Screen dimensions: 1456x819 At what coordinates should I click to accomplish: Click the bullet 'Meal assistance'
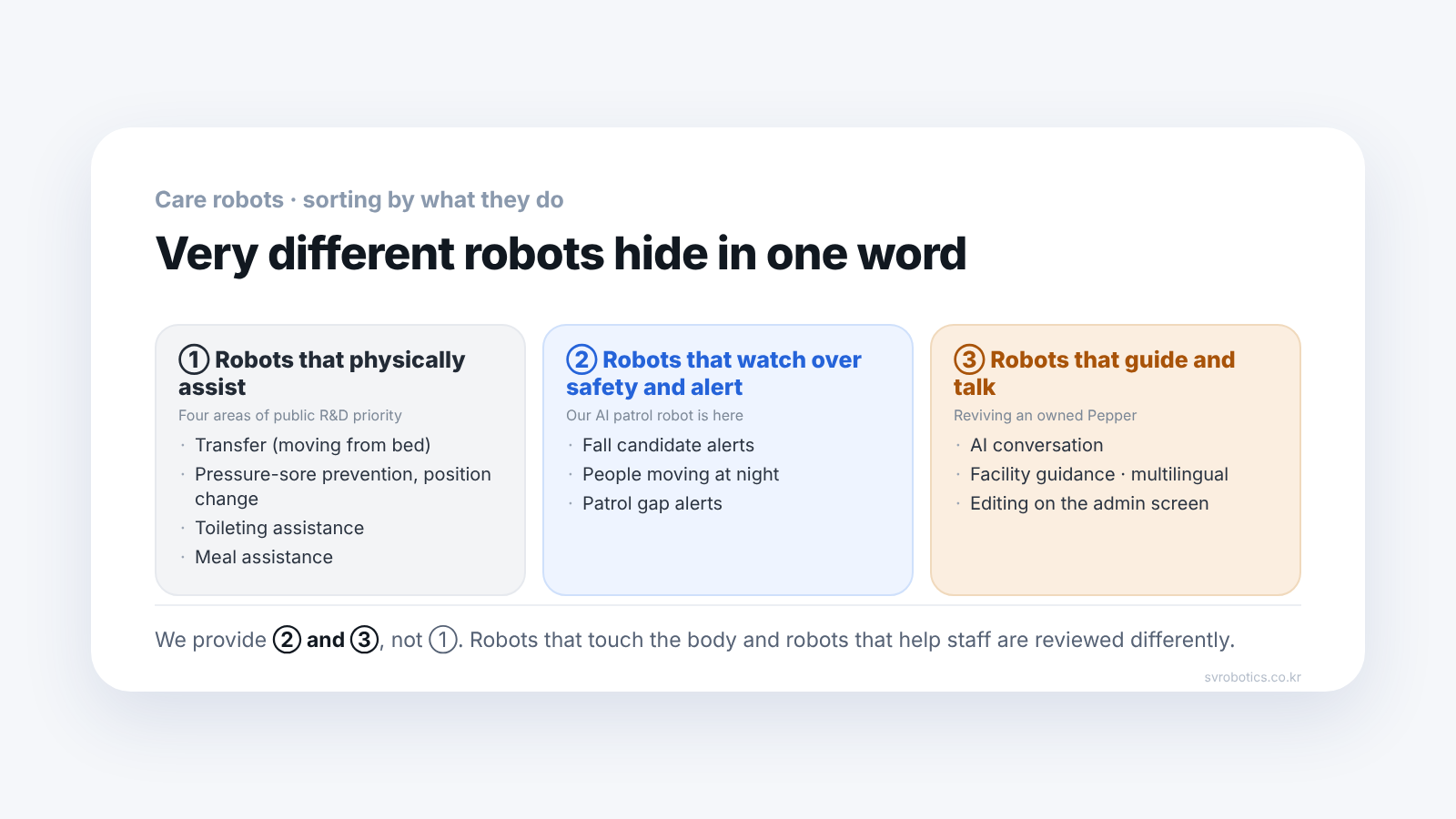click(x=264, y=557)
